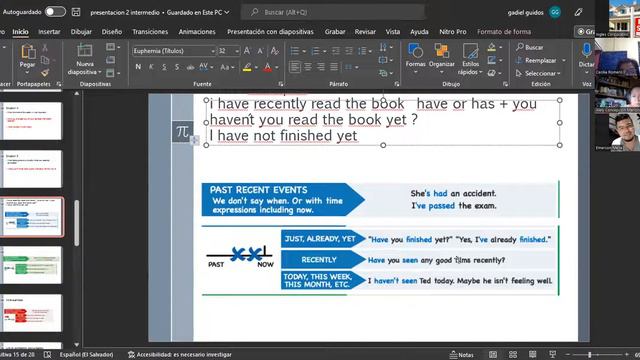640x360 pixels.
Task: Click the Español (El Salvador) language indicator
Action: click(x=86, y=355)
